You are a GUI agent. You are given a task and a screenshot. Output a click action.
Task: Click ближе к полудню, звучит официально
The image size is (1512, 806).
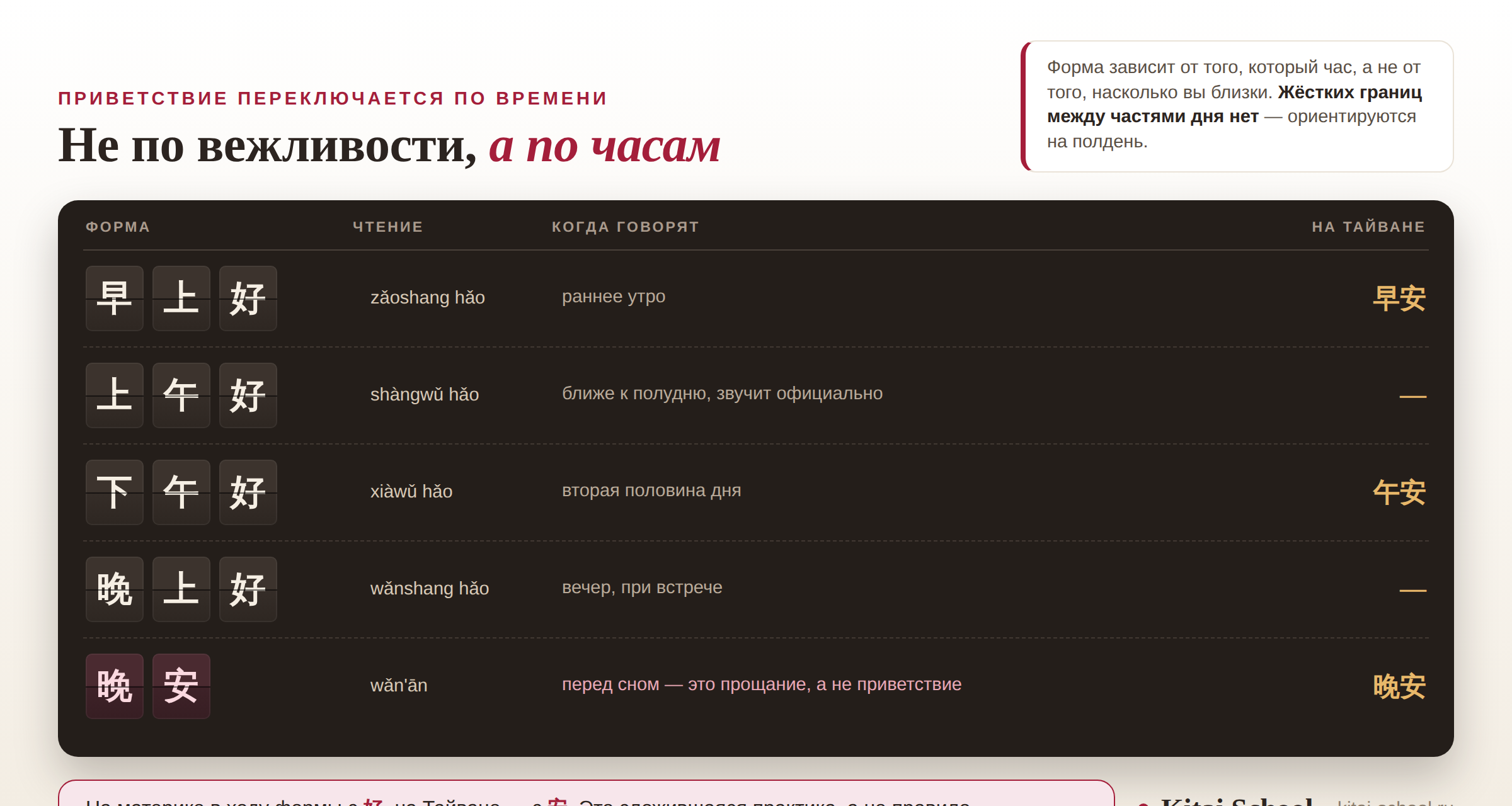(722, 393)
